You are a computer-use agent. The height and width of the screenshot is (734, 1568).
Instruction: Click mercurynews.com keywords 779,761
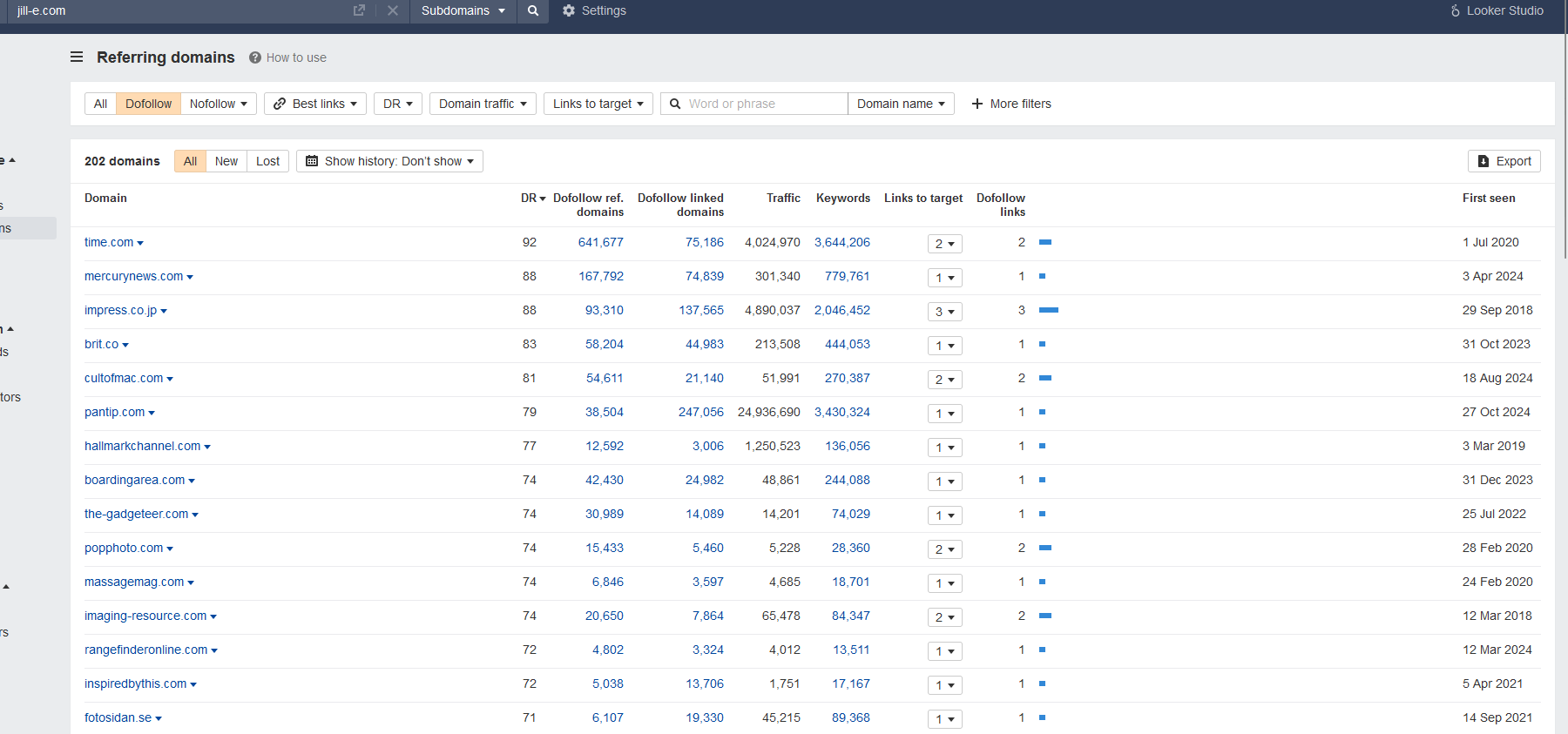847,276
